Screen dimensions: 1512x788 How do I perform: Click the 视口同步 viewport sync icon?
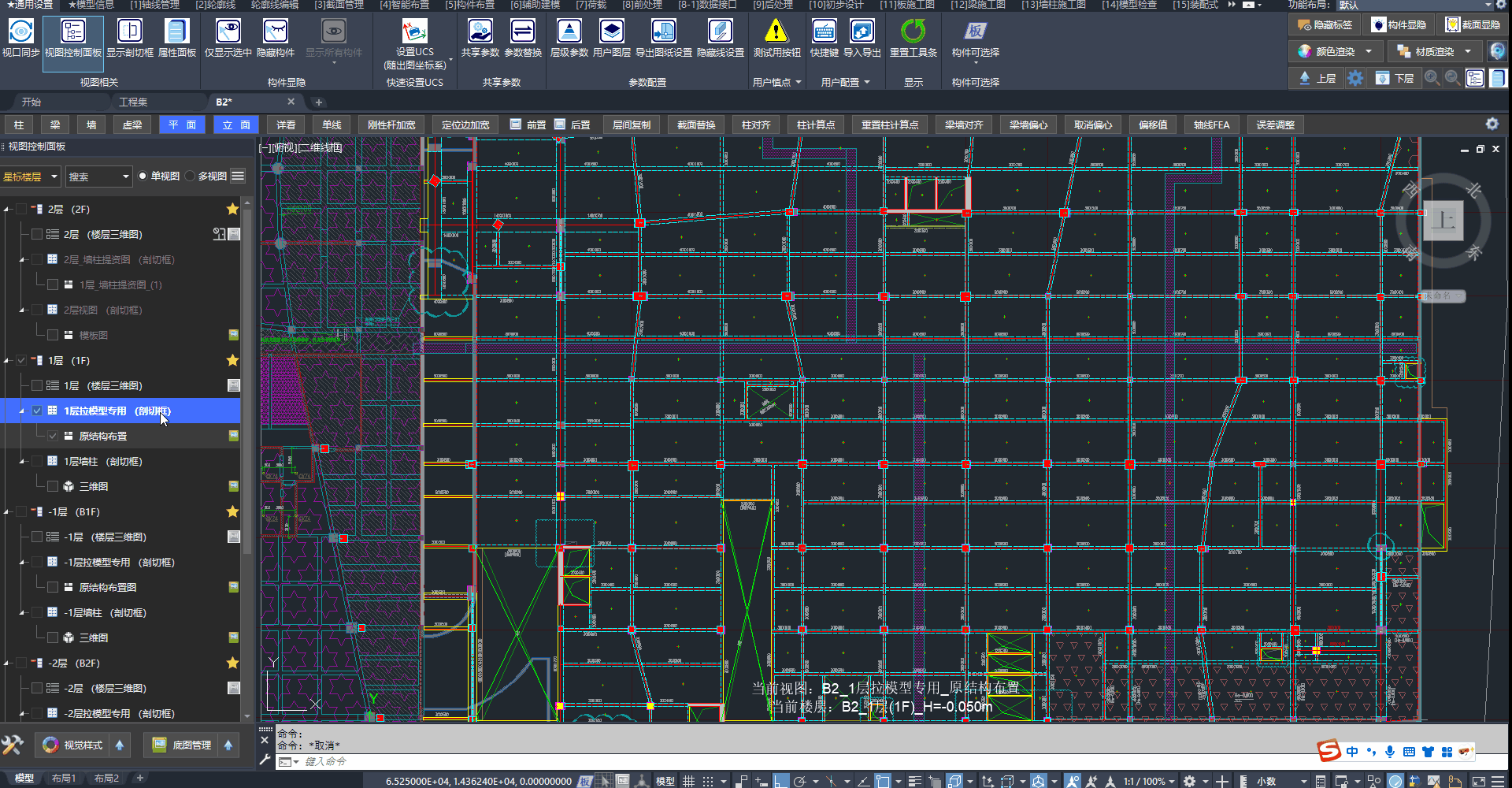(20, 32)
